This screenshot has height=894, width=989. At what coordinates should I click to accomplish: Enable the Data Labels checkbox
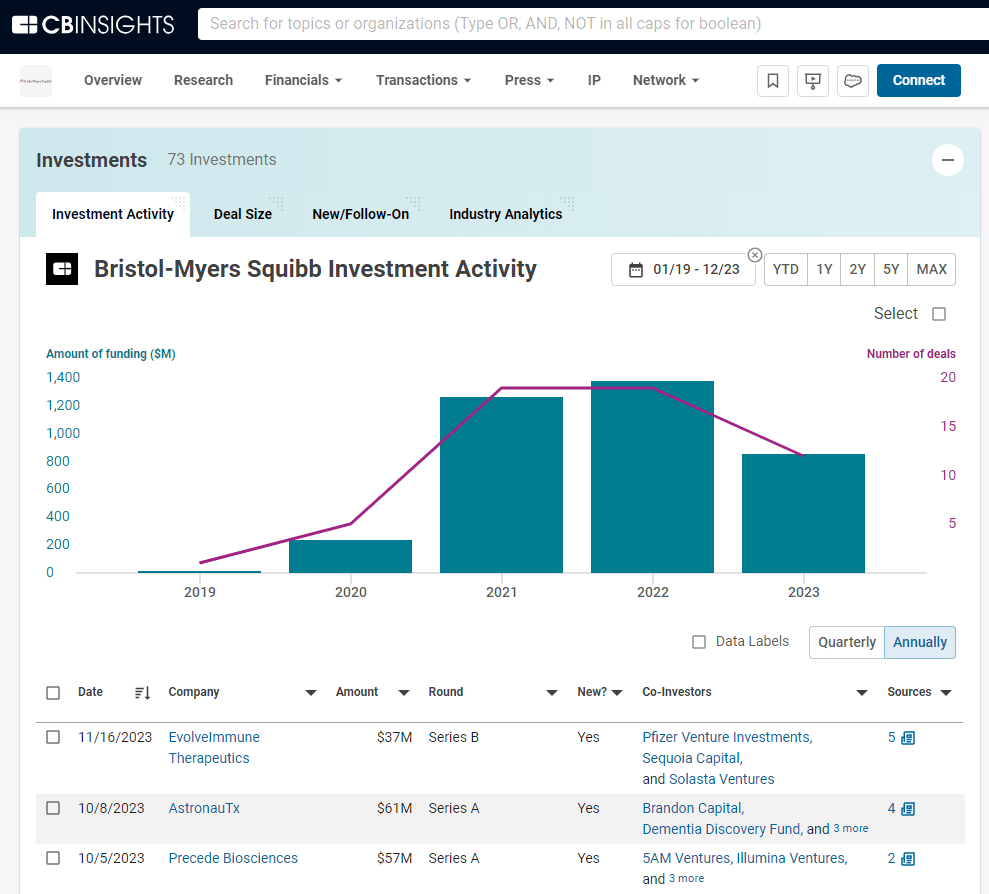pos(699,642)
